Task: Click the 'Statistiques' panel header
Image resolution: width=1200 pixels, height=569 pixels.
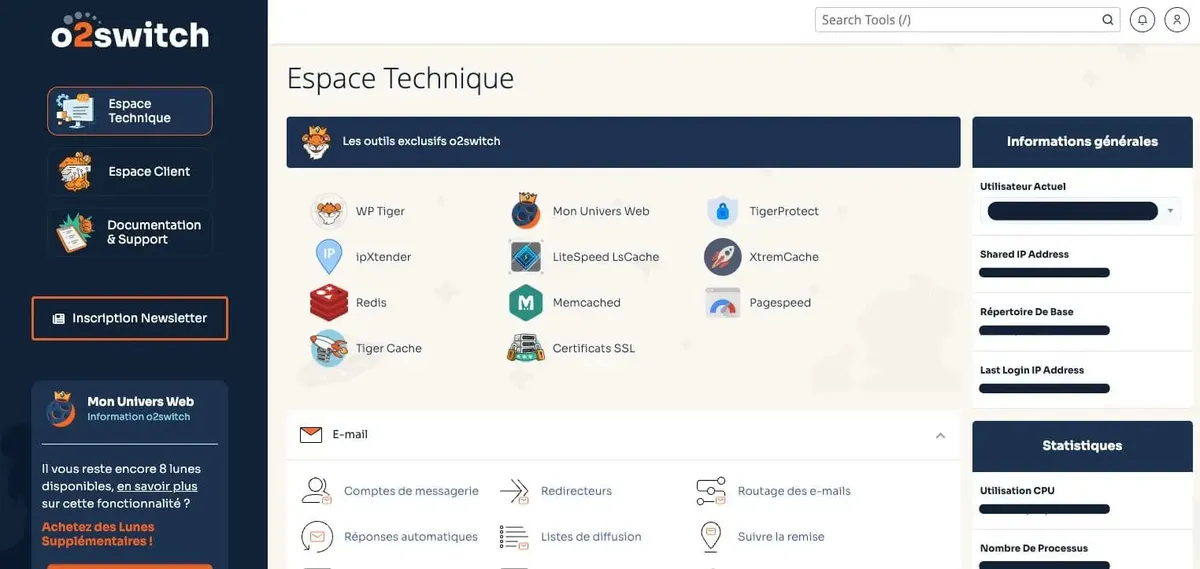Action: 1082,446
